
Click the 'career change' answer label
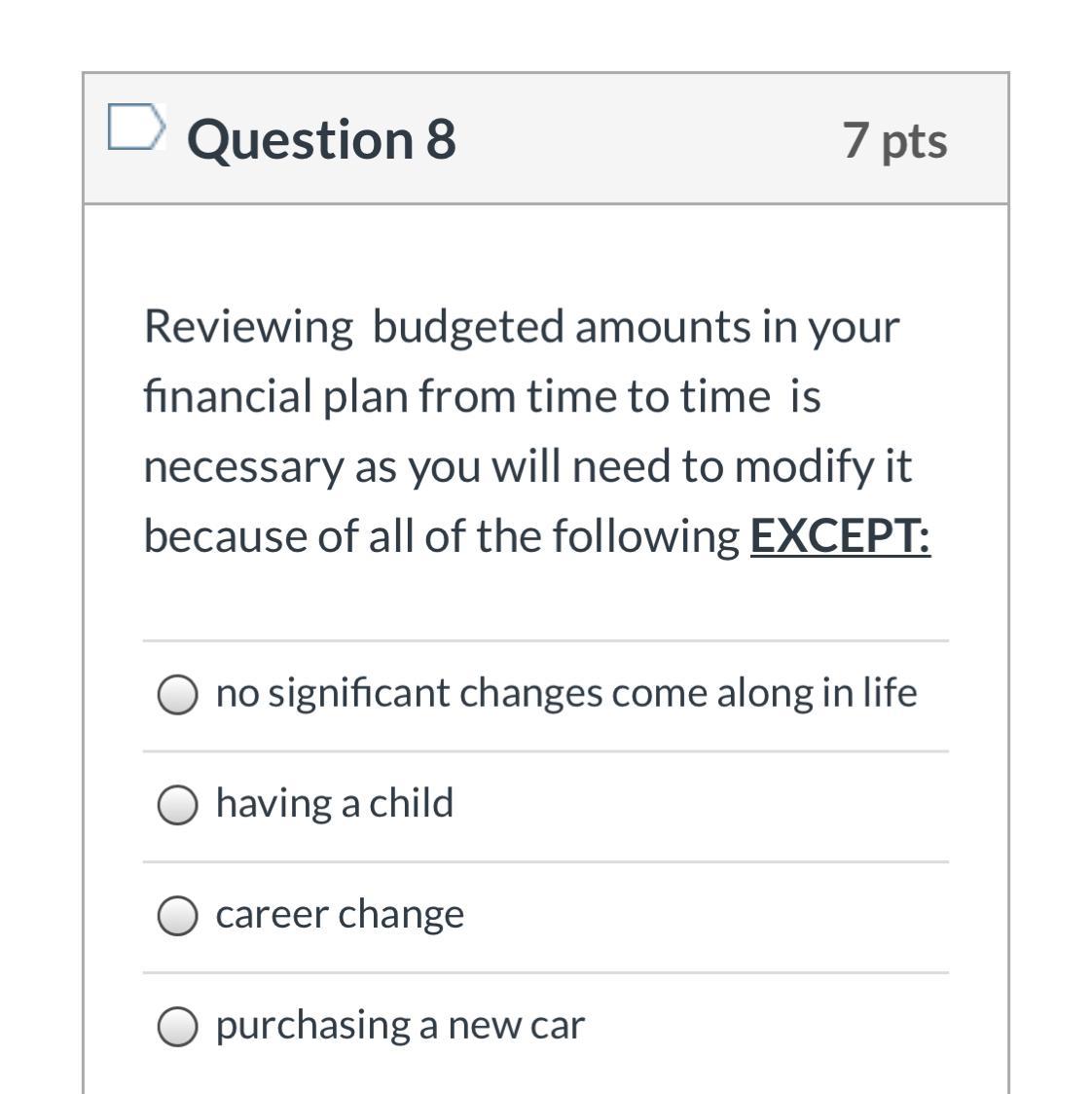tap(340, 914)
